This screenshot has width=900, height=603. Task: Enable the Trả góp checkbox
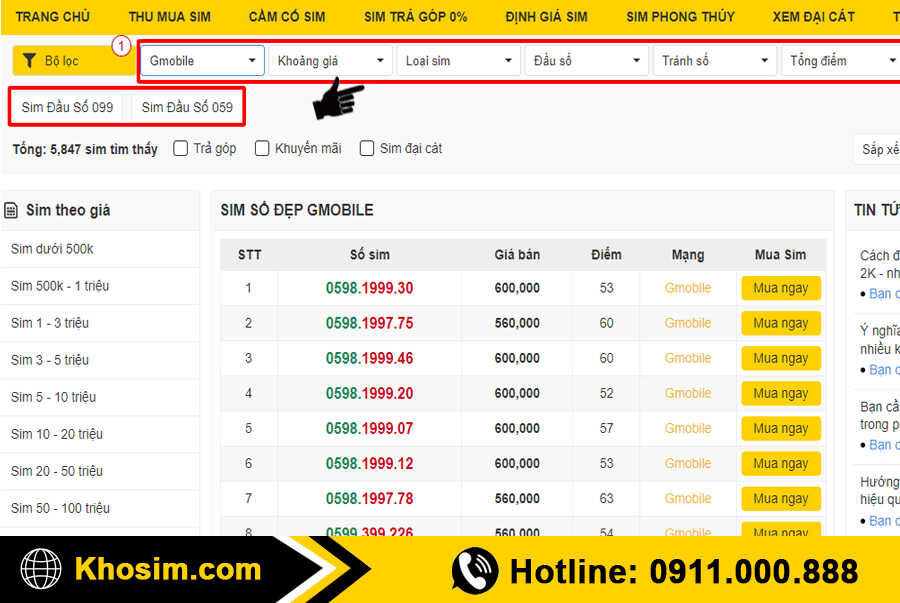coord(181,148)
